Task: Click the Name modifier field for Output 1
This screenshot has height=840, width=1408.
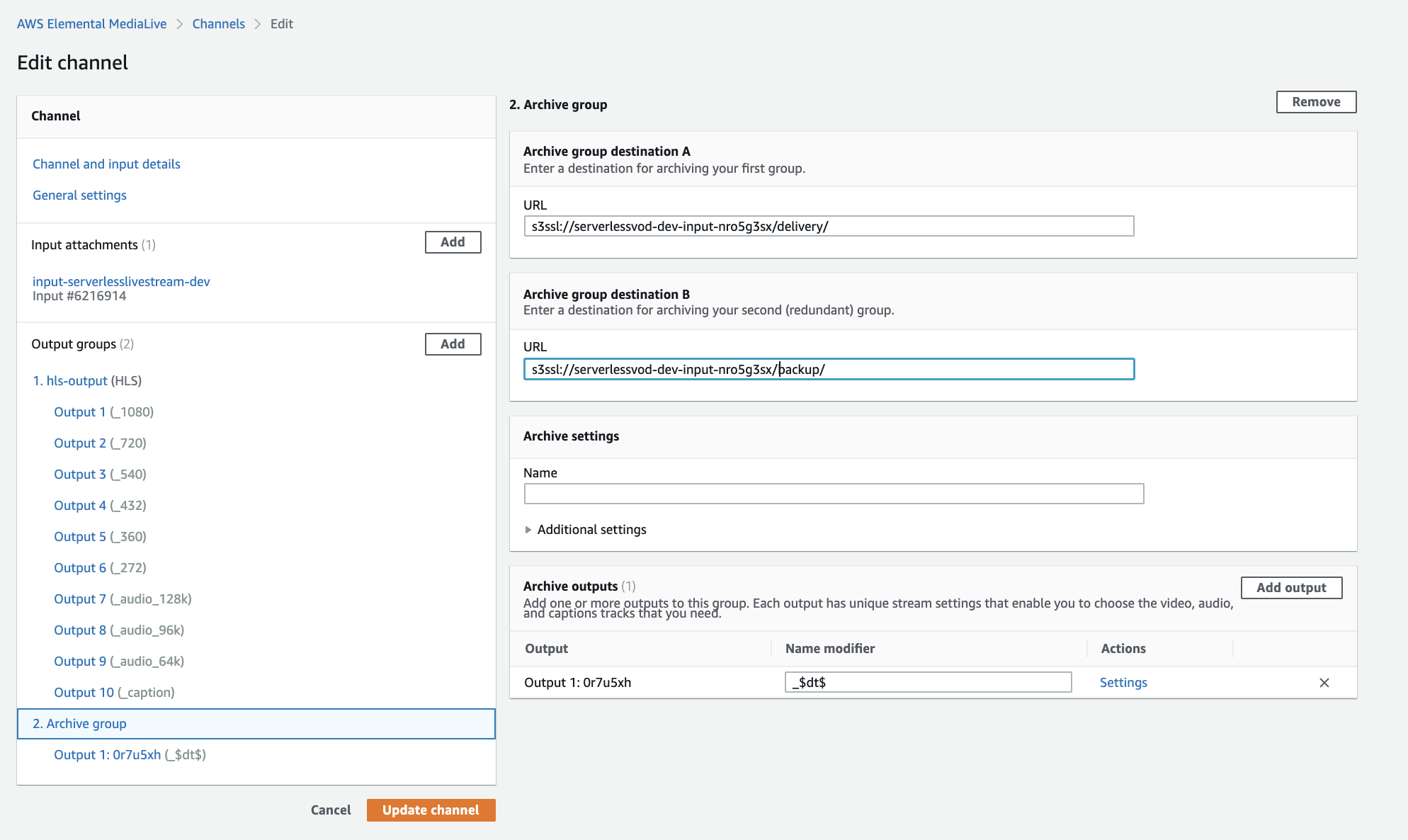Action: point(928,682)
